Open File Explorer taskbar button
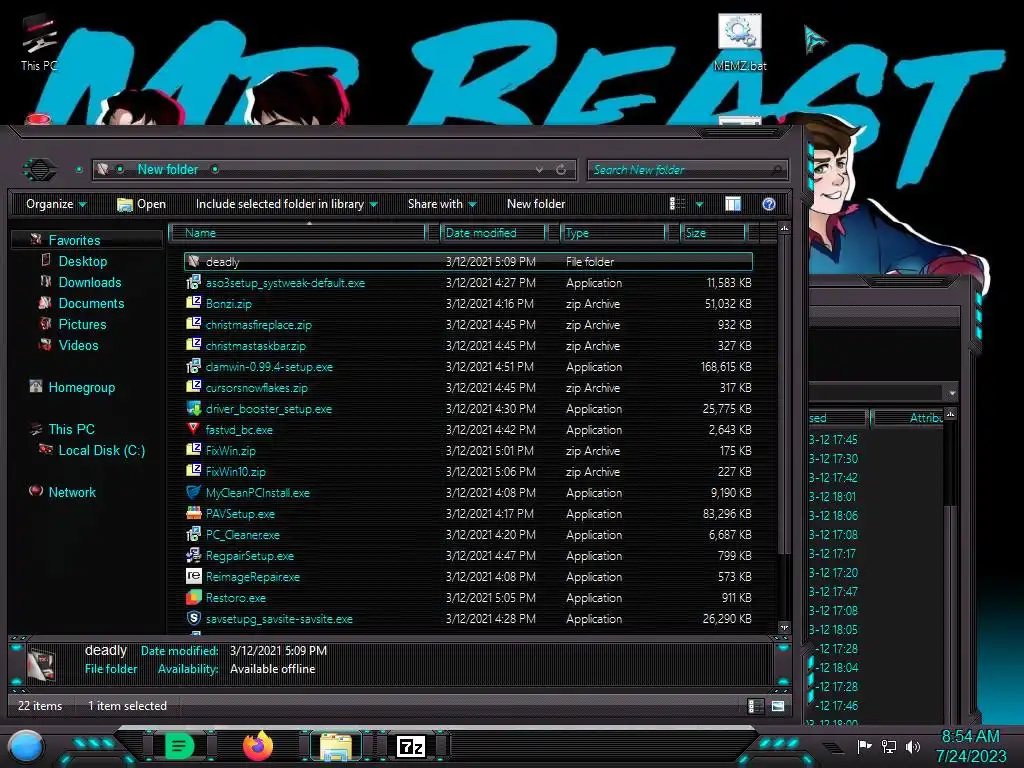This screenshot has width=1024, height=768. tap(336, 746)
